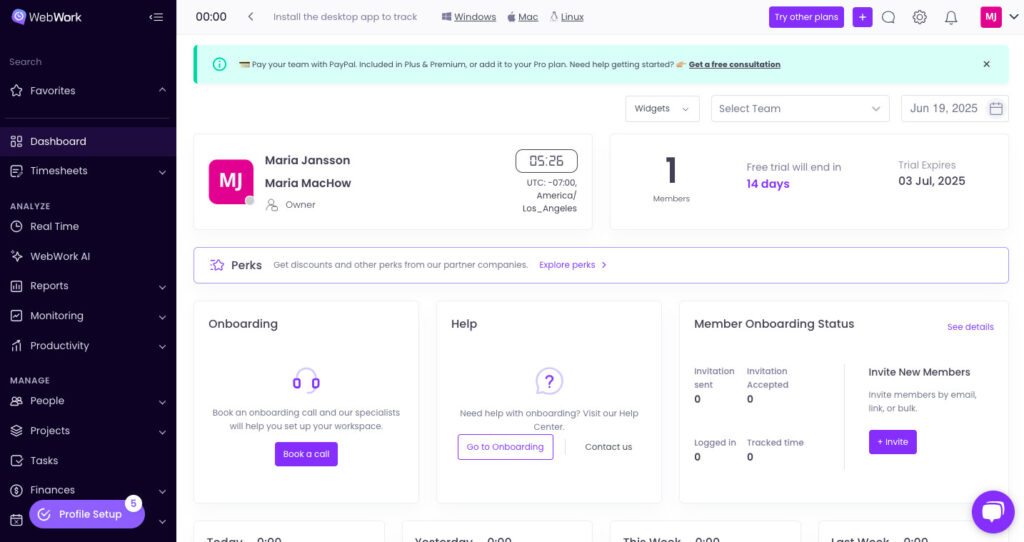Click the Reports icon in sidebar
1024x542 pixels.
click(16, 286)
